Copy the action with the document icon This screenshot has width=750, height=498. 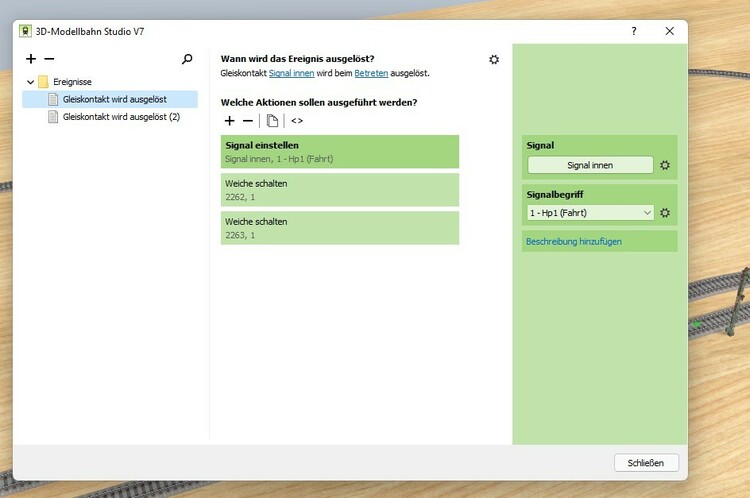point(272,121)
